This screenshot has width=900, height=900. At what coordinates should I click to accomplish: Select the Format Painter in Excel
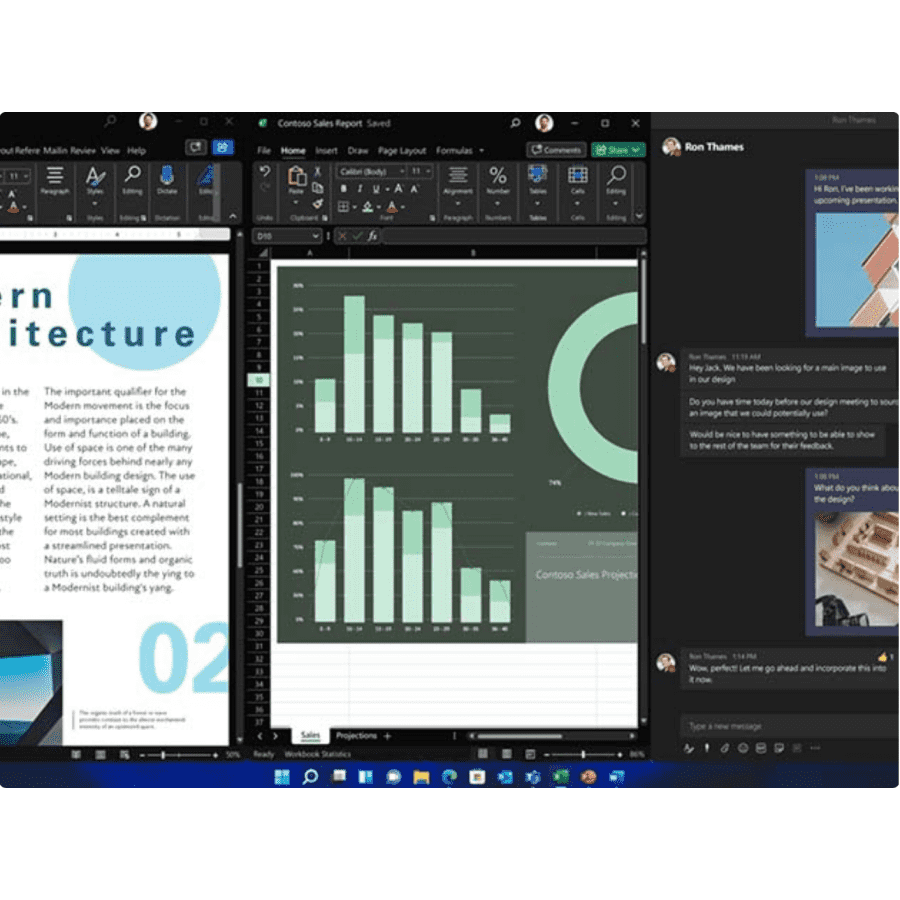point(317,205)
